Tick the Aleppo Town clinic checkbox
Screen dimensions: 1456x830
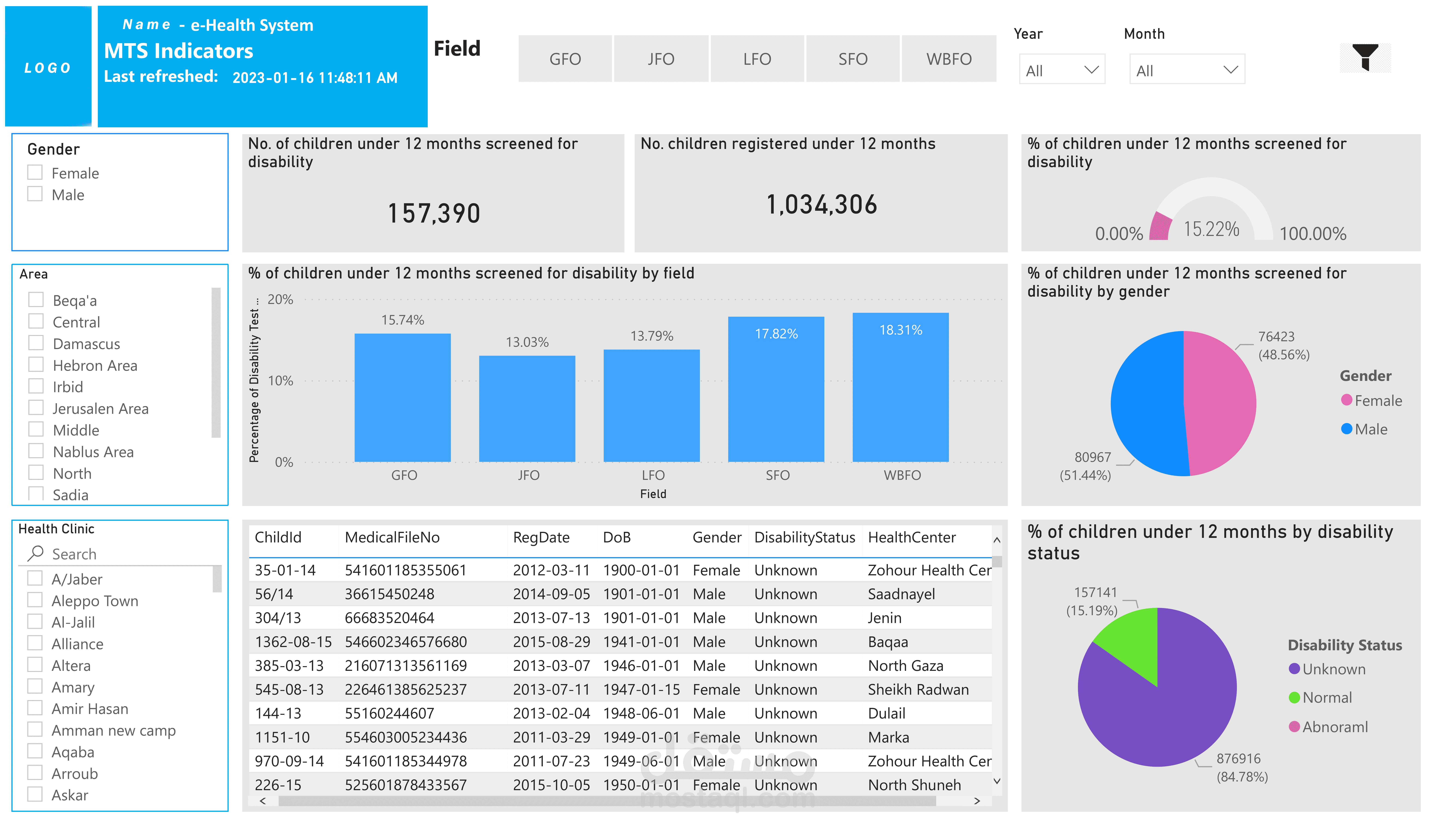point(35,600)
